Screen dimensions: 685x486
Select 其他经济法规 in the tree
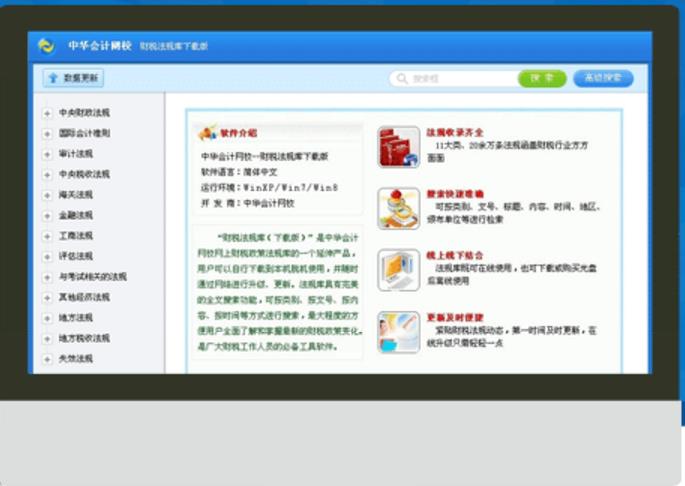84,297
